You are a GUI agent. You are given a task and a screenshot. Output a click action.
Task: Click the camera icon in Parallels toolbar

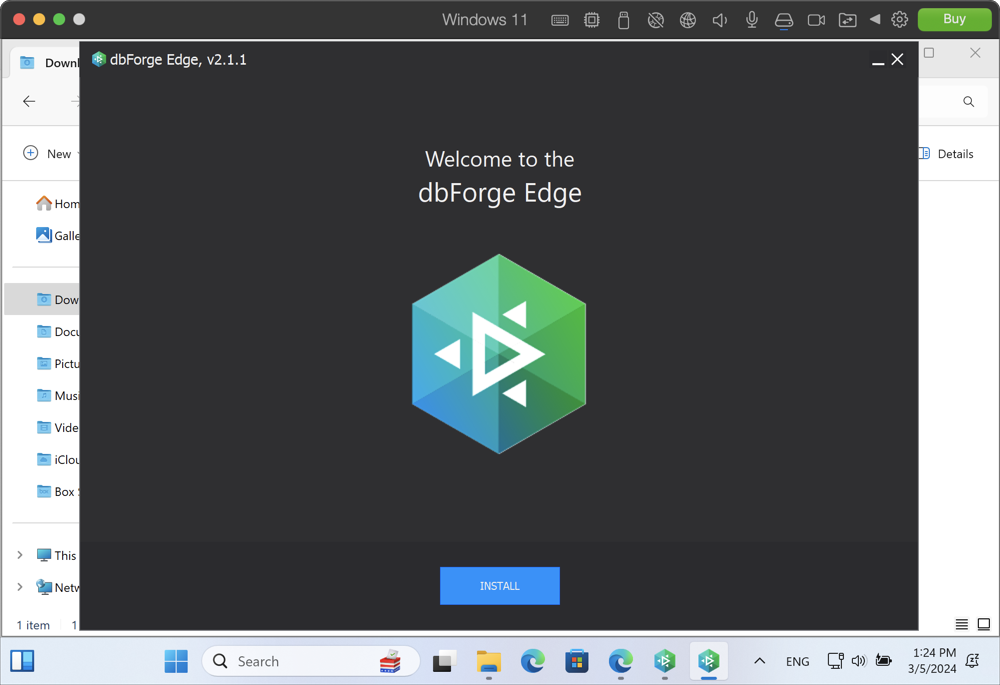(816, 20)
